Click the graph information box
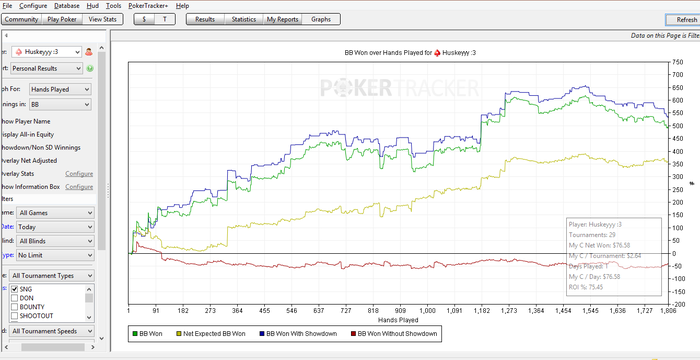Screen dimensions: 700x360 point(614,256)
